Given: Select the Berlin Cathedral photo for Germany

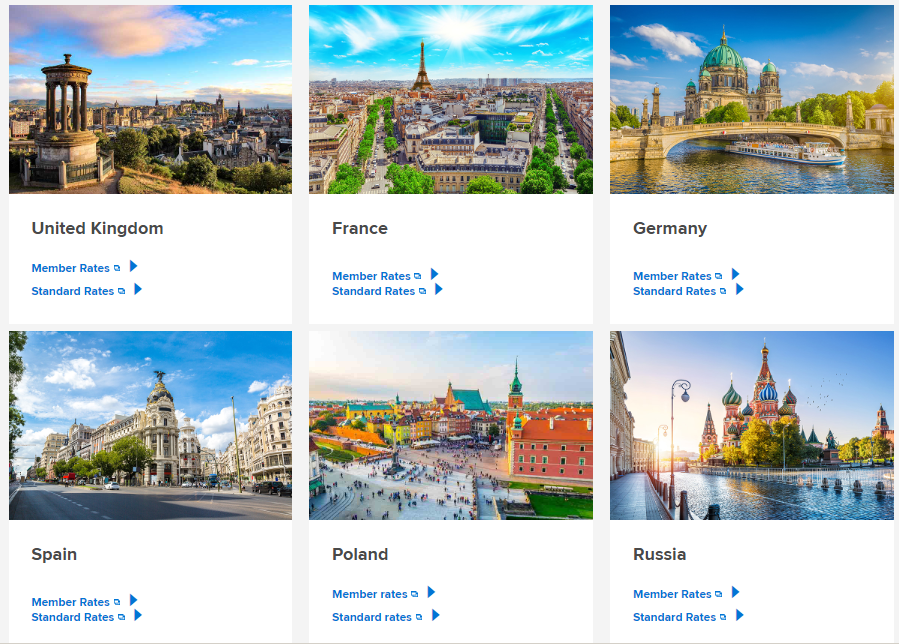Looking at the screenshot, I should 752,99.
